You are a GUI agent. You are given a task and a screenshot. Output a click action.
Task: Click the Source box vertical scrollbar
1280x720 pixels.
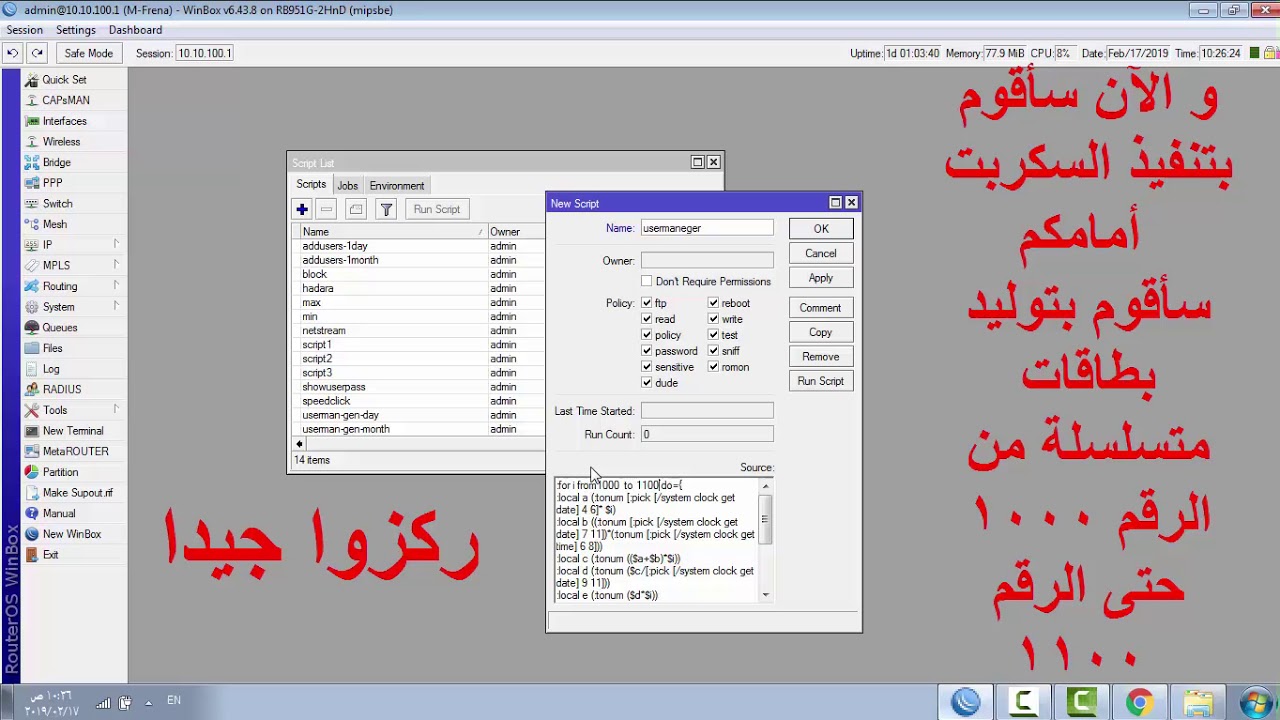766,539
